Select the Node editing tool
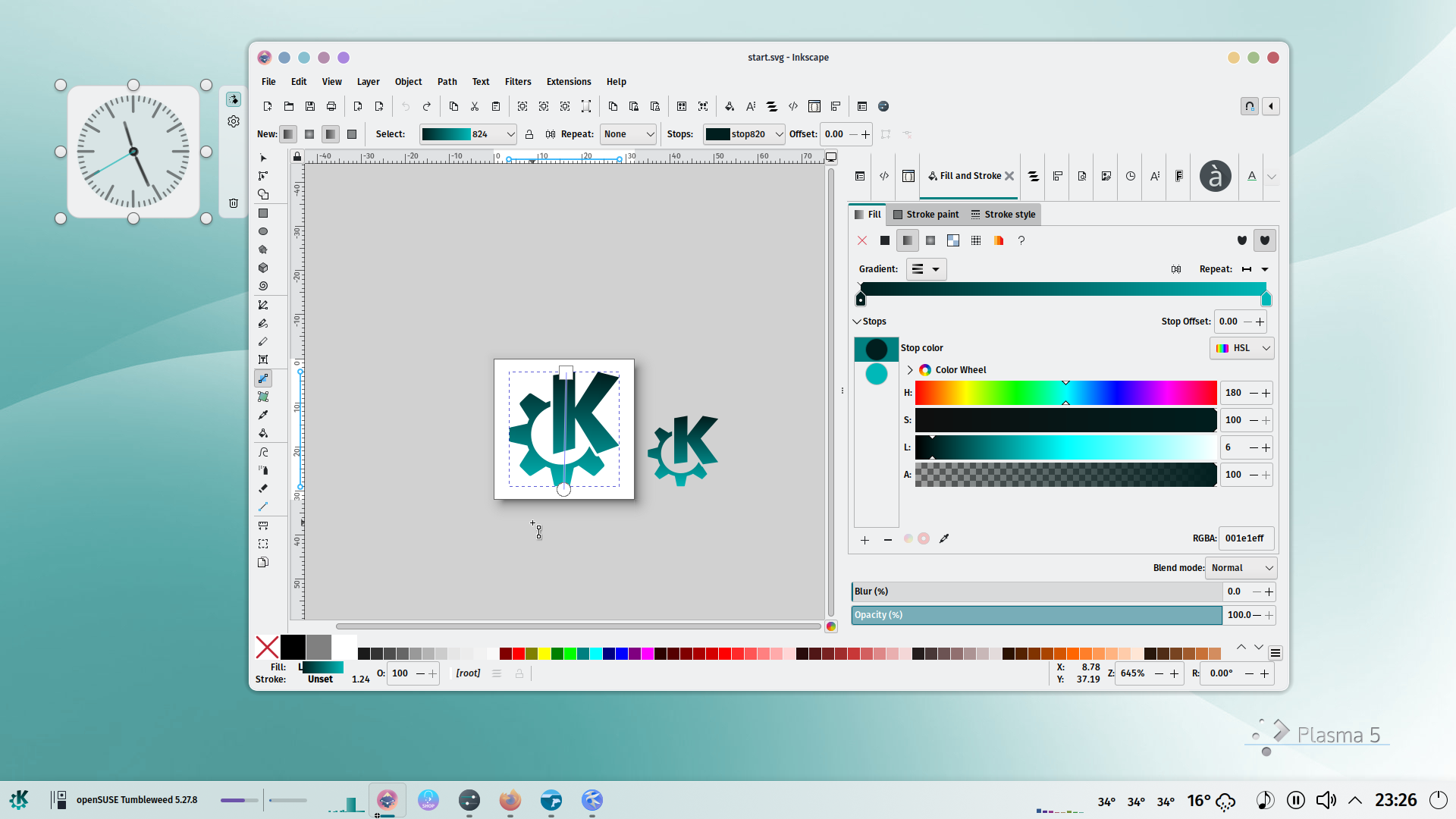1456x819 pixels. pos(263,176)
